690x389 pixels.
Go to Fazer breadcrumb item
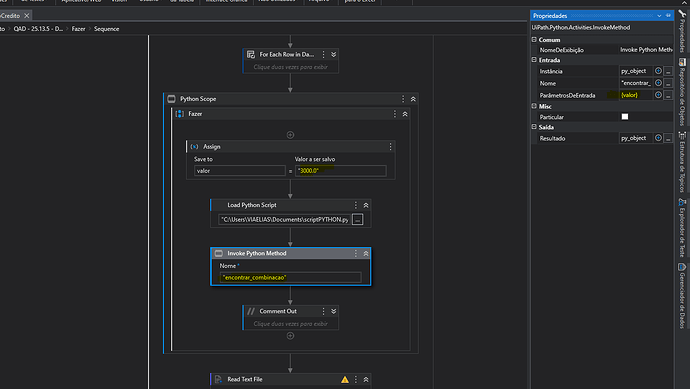[78, 29]
